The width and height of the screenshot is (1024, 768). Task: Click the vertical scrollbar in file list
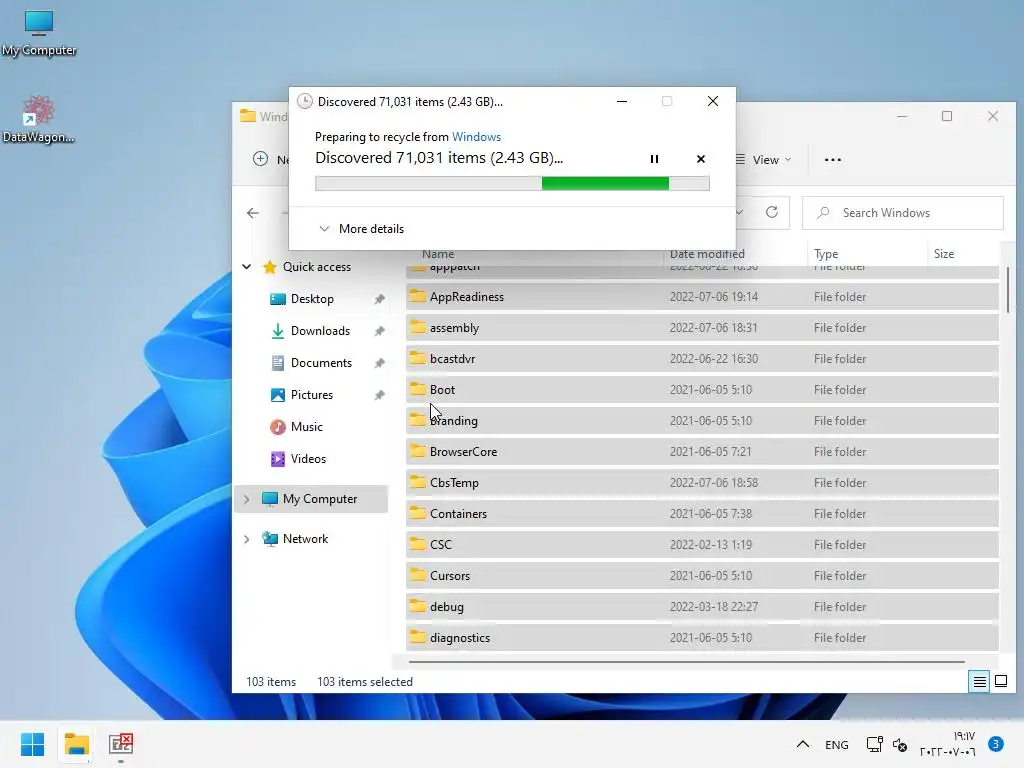1008,291
